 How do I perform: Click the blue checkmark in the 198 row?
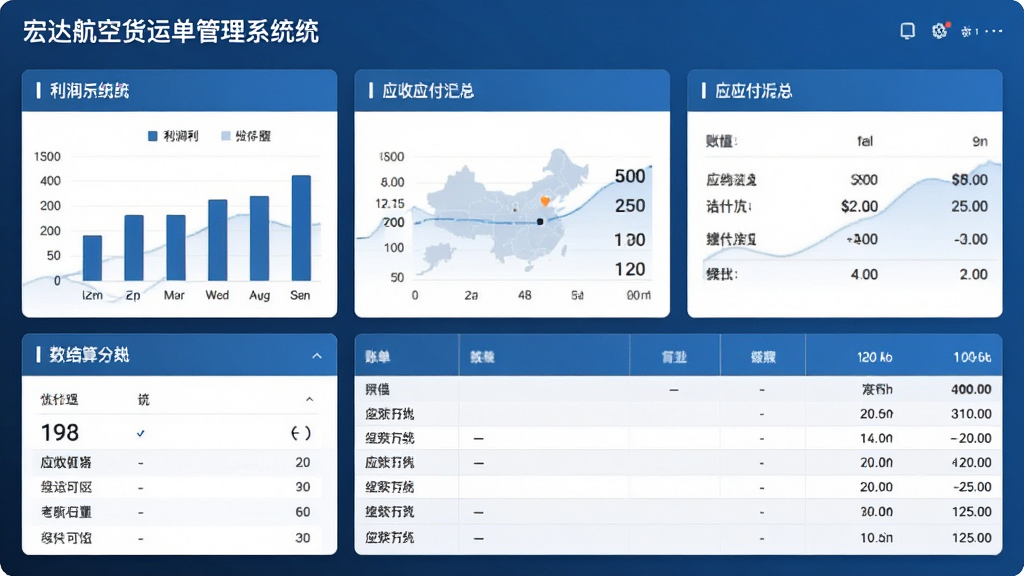click(140, 433)
